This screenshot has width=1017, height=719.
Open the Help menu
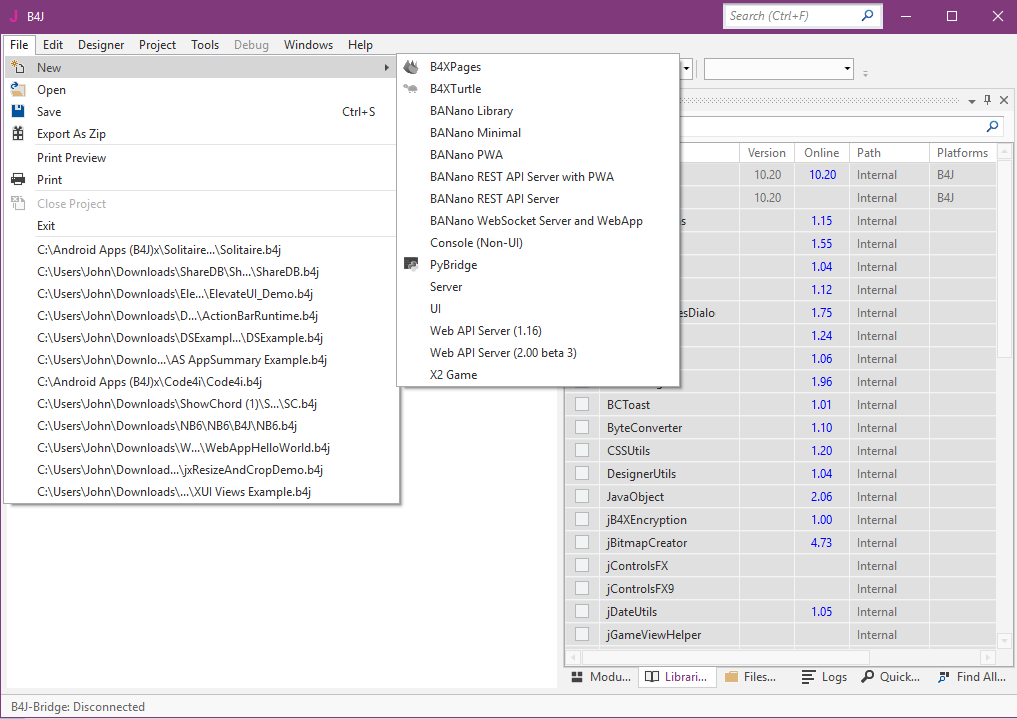[360, 45]
